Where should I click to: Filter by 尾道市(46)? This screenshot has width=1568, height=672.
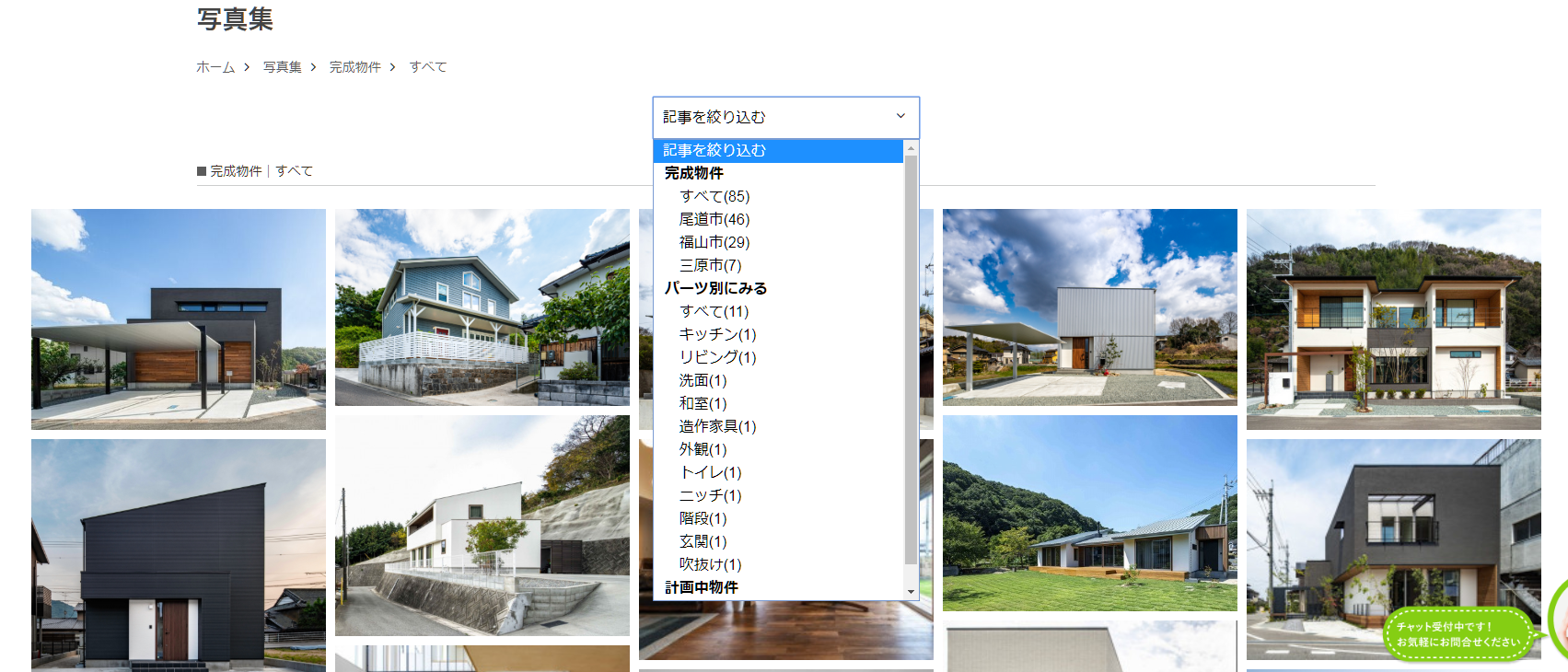tap(779, 219)
